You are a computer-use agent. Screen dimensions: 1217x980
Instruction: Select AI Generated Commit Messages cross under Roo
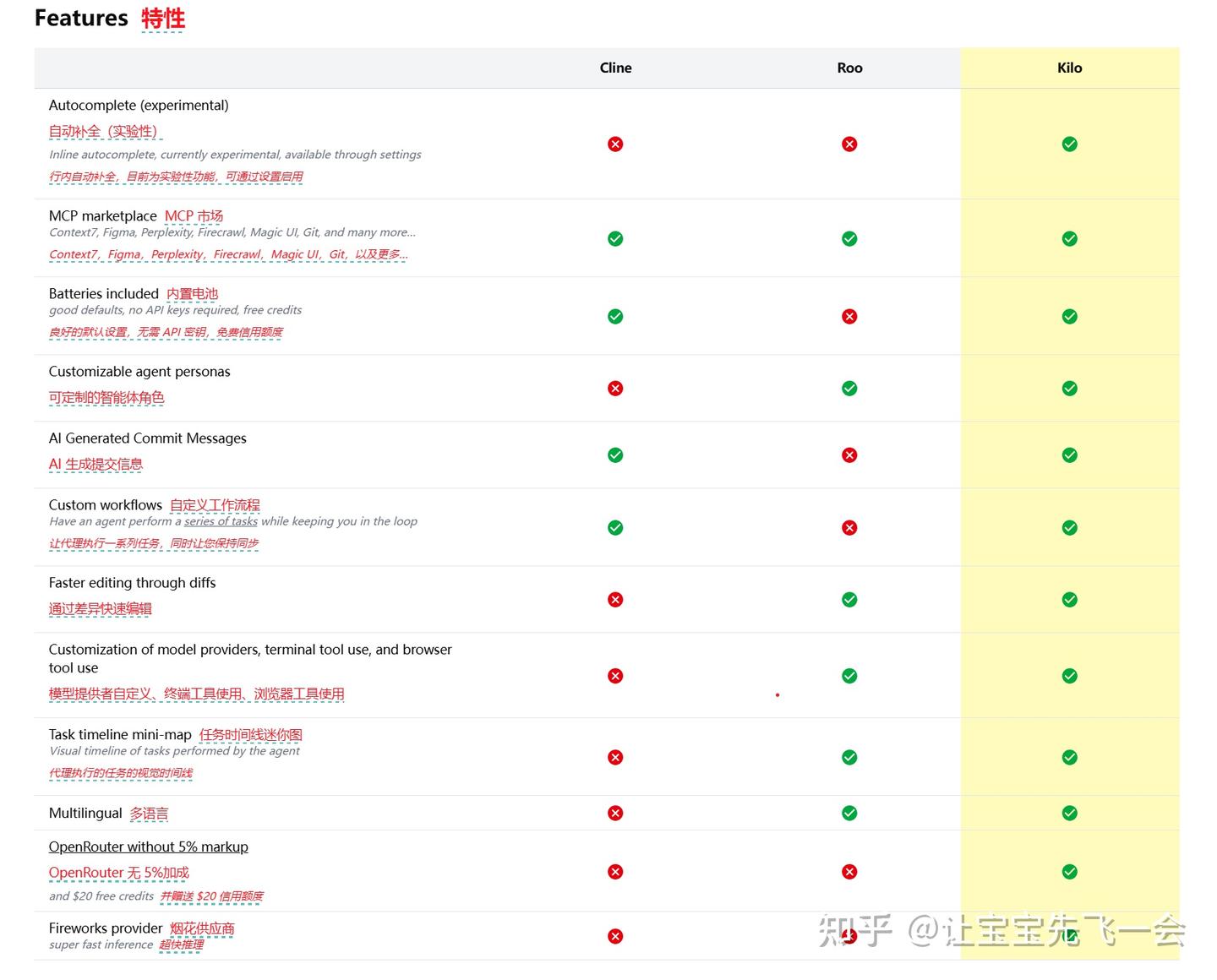[x=849, y=455]
